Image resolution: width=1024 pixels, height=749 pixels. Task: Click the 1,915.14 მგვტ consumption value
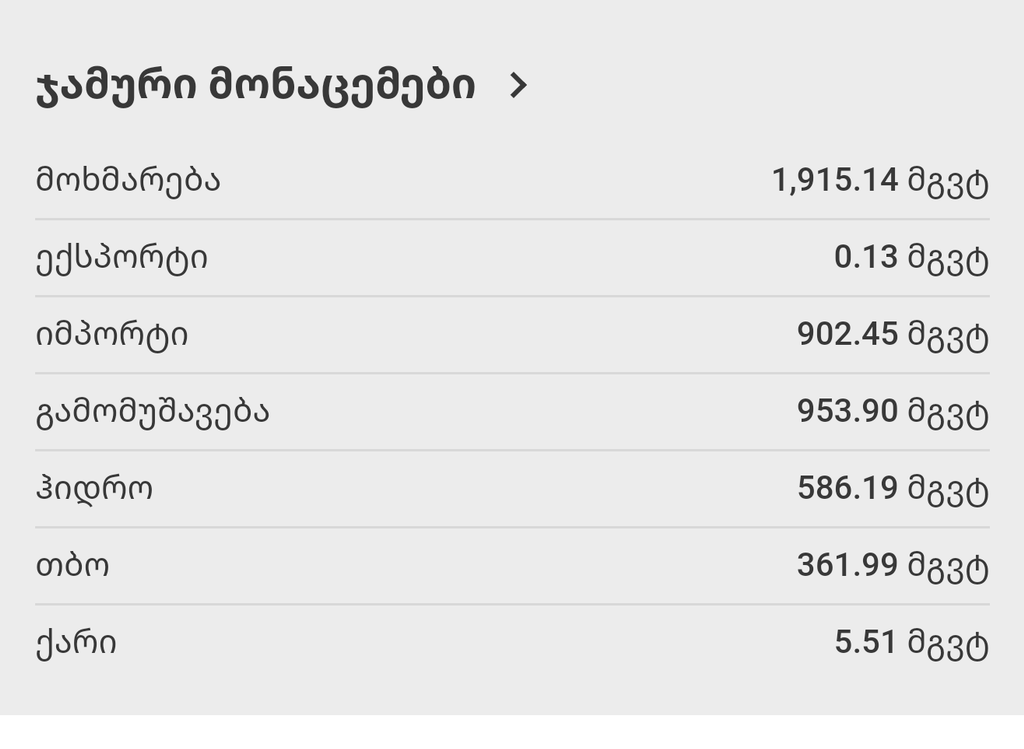880,181
